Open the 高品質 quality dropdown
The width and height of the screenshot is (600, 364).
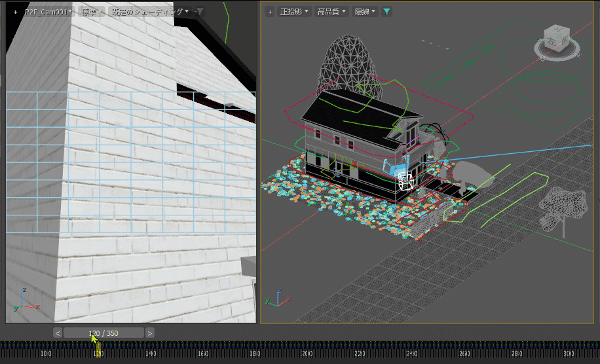tap(331, 12)
